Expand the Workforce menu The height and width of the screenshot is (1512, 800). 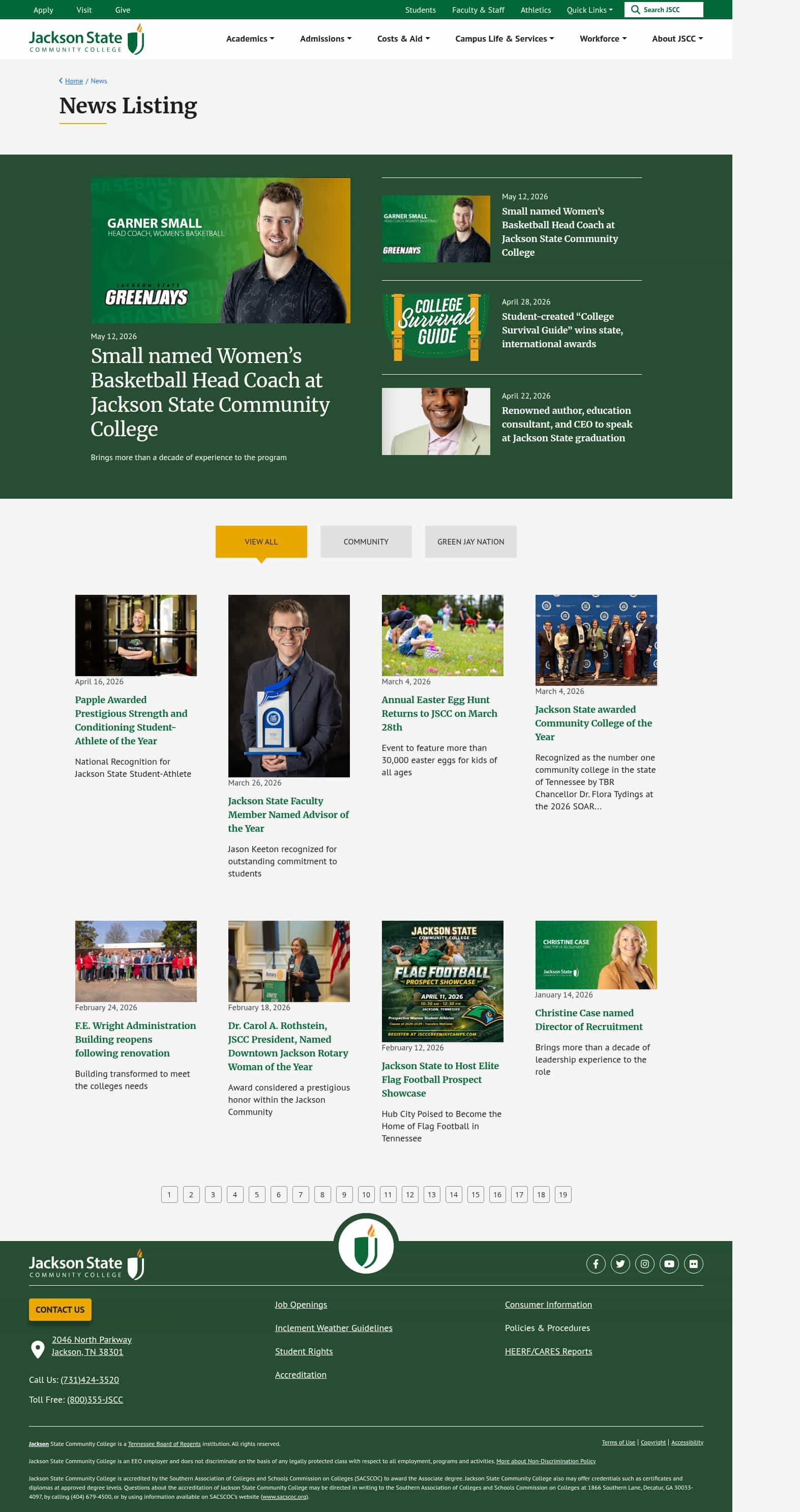point(603,39)
